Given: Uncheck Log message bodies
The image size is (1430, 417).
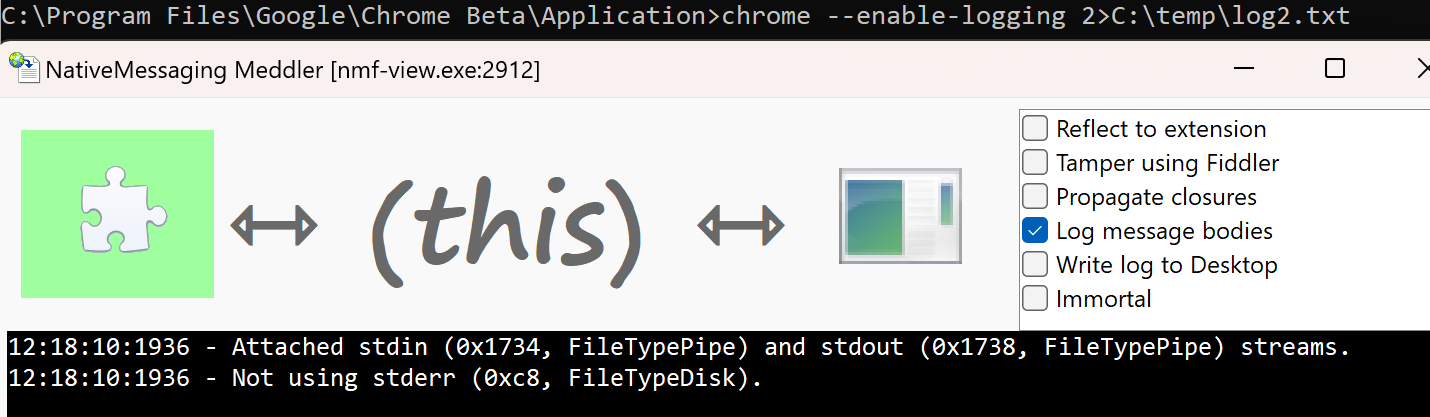Looking at the screenshot, I should pyautogui.click(x=1035, y=231).
